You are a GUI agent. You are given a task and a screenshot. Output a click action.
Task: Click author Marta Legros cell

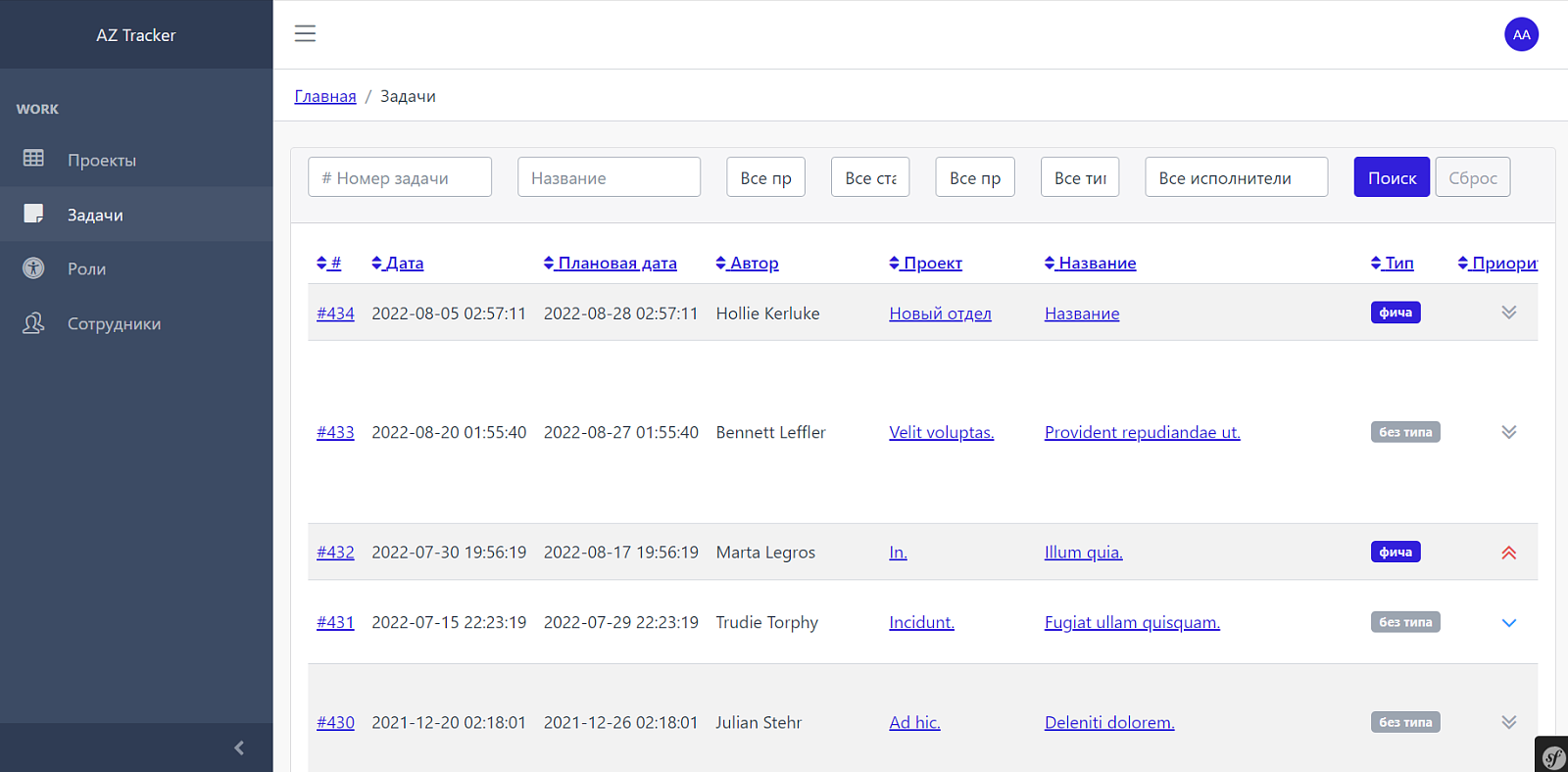pos(765,553)
